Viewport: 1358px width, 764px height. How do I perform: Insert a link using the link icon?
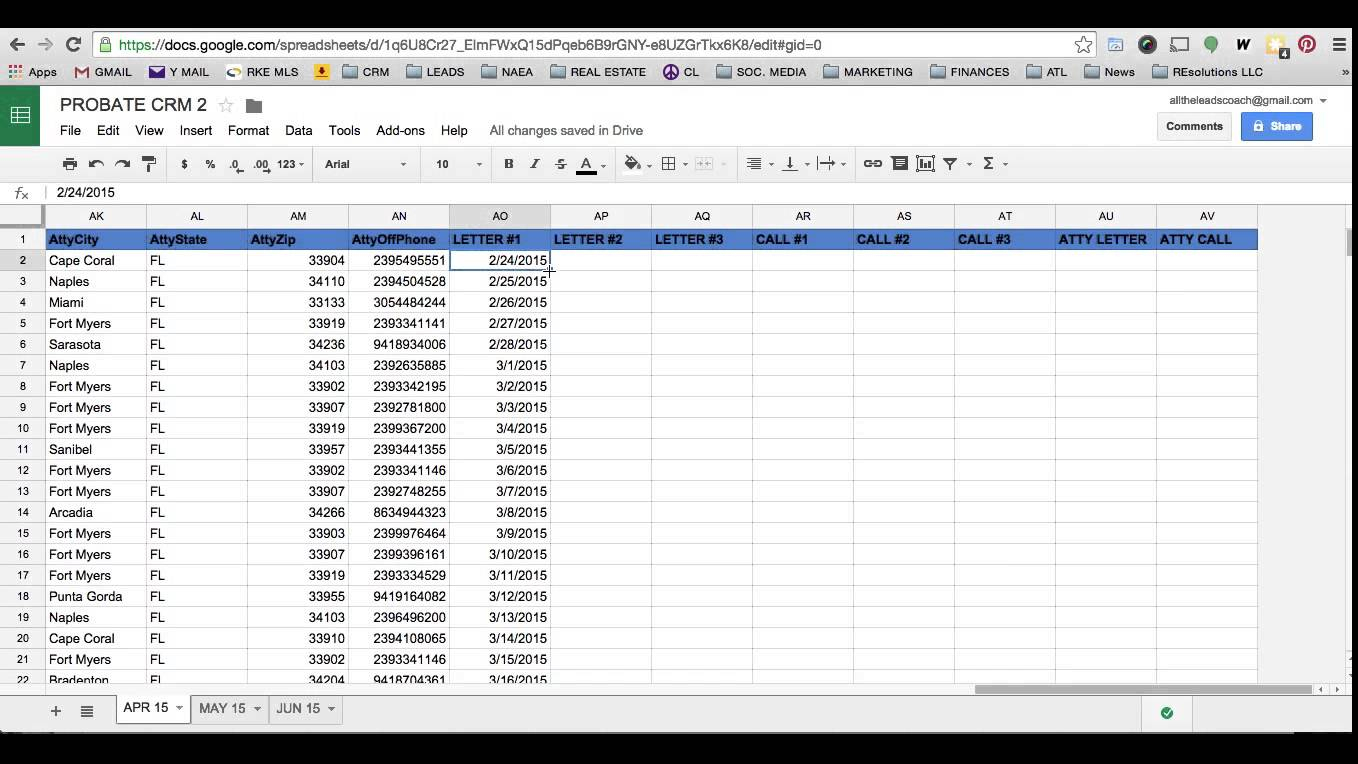[872, 164]
